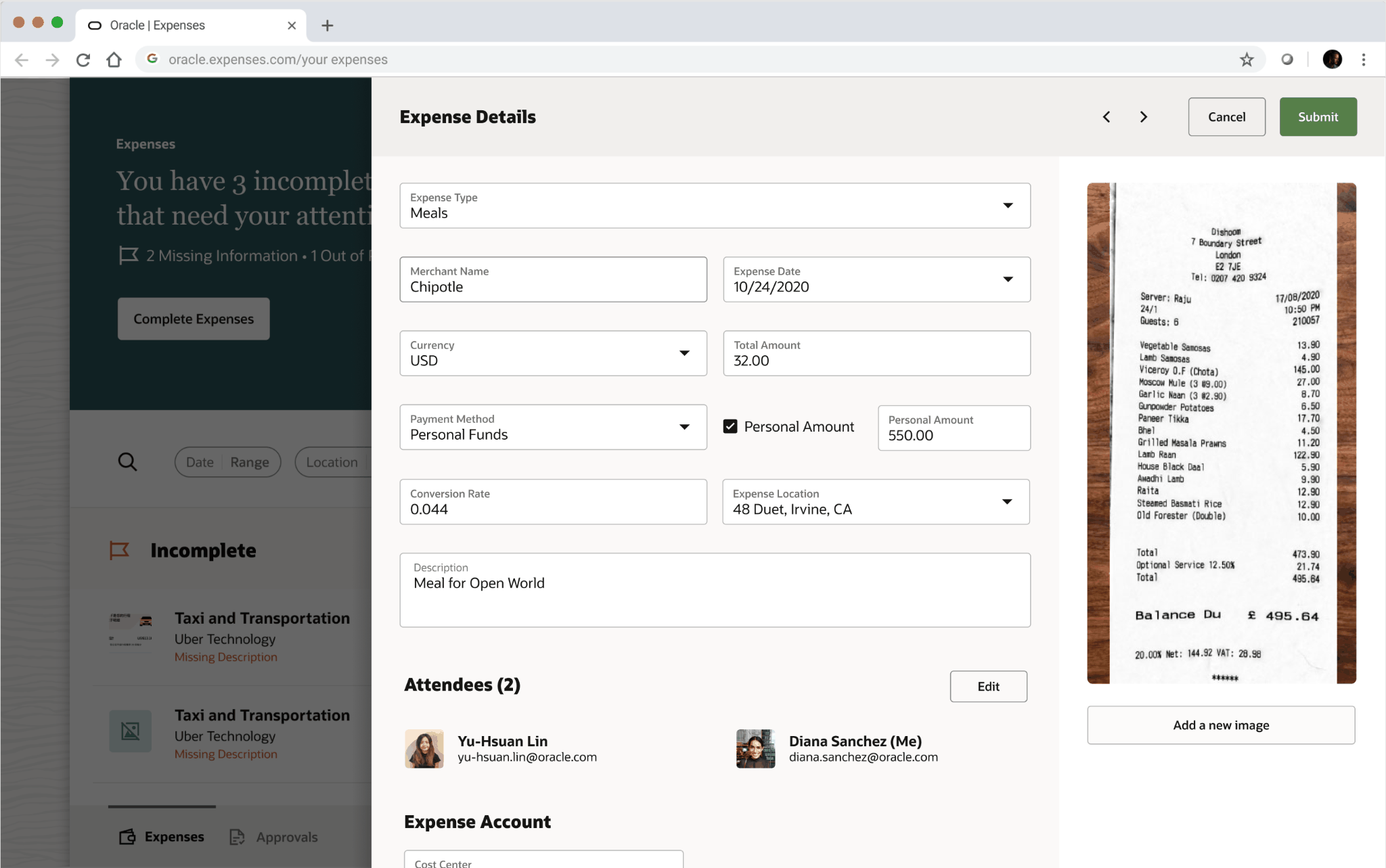Close the Oracle Expenses tab
The height and width of the screenshot is (868, 1386).
pyautogui.click(x=292, y=26)
